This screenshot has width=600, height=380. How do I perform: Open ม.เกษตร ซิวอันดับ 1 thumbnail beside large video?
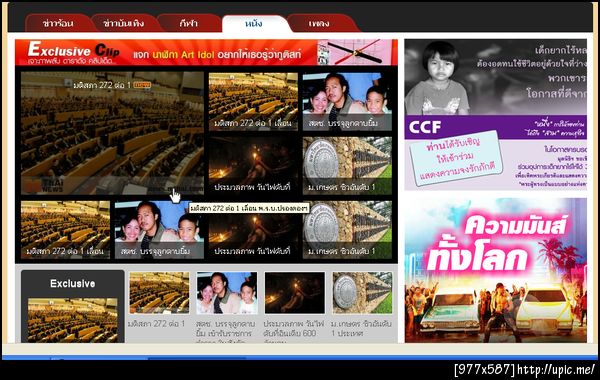pos(347,166)
